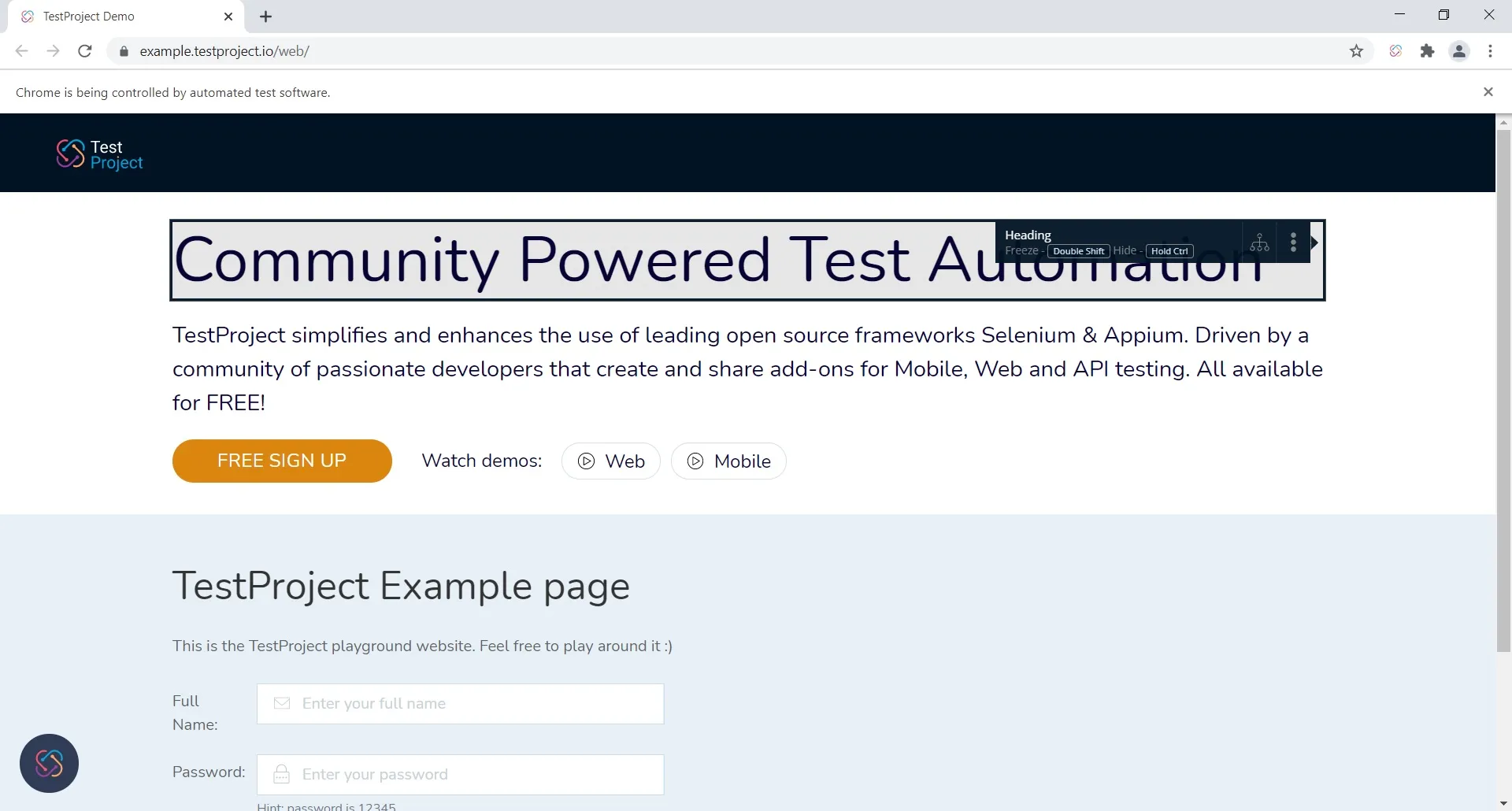Open the element hierarchy icon in the Heading inspector
This screenshot has width=1512, height=811.
[x=1259, y=243]
